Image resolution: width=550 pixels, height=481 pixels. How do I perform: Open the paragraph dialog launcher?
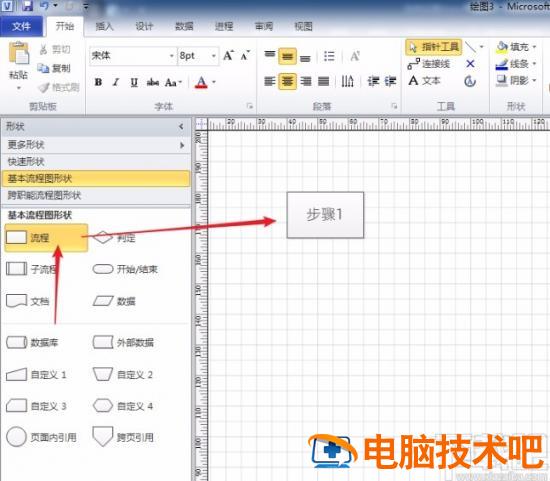point(394,106)
